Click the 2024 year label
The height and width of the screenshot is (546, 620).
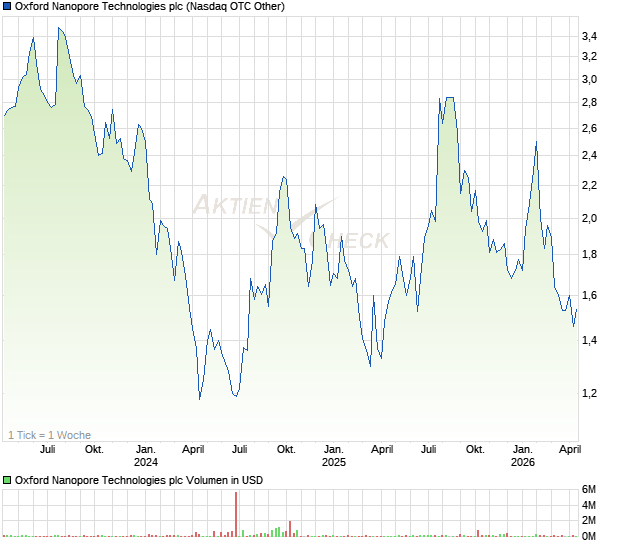click(146, 462)
